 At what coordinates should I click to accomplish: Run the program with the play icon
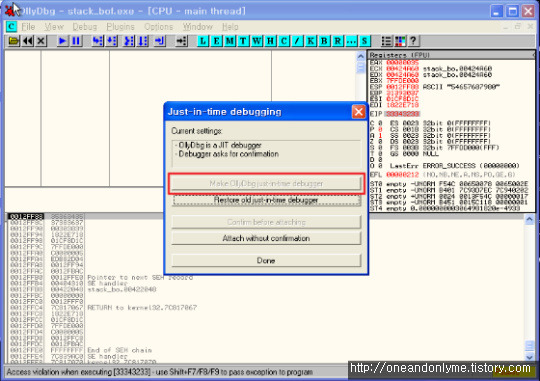point(63,41)
